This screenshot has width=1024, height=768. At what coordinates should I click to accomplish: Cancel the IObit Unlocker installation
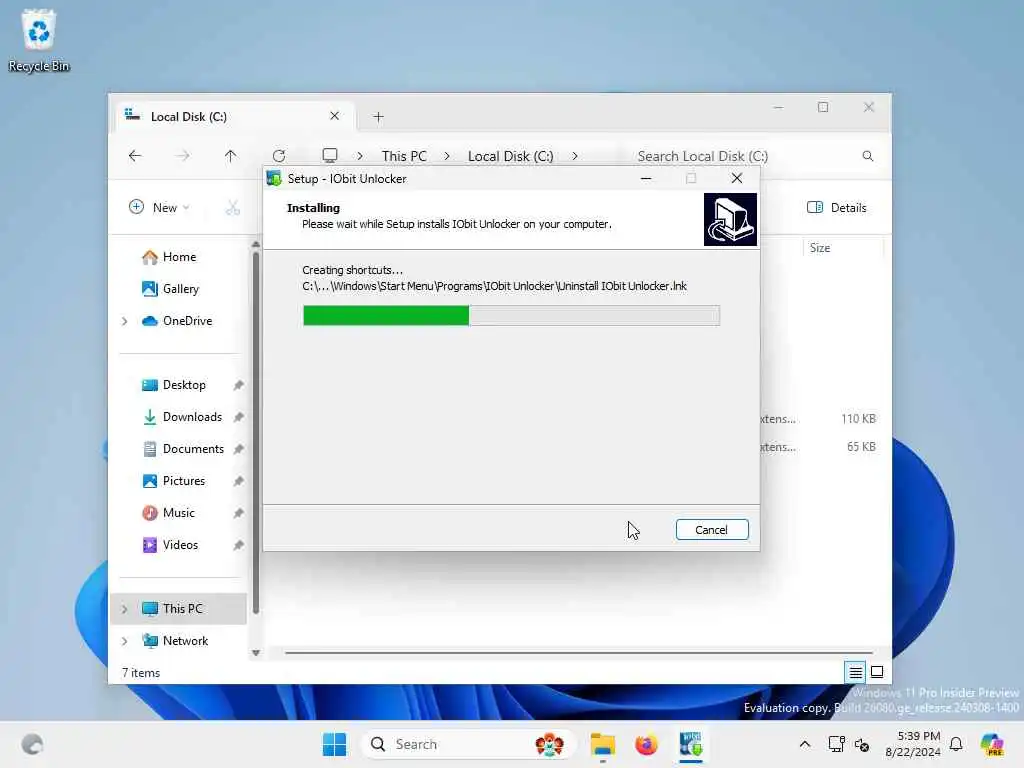[x=712, y=530]
